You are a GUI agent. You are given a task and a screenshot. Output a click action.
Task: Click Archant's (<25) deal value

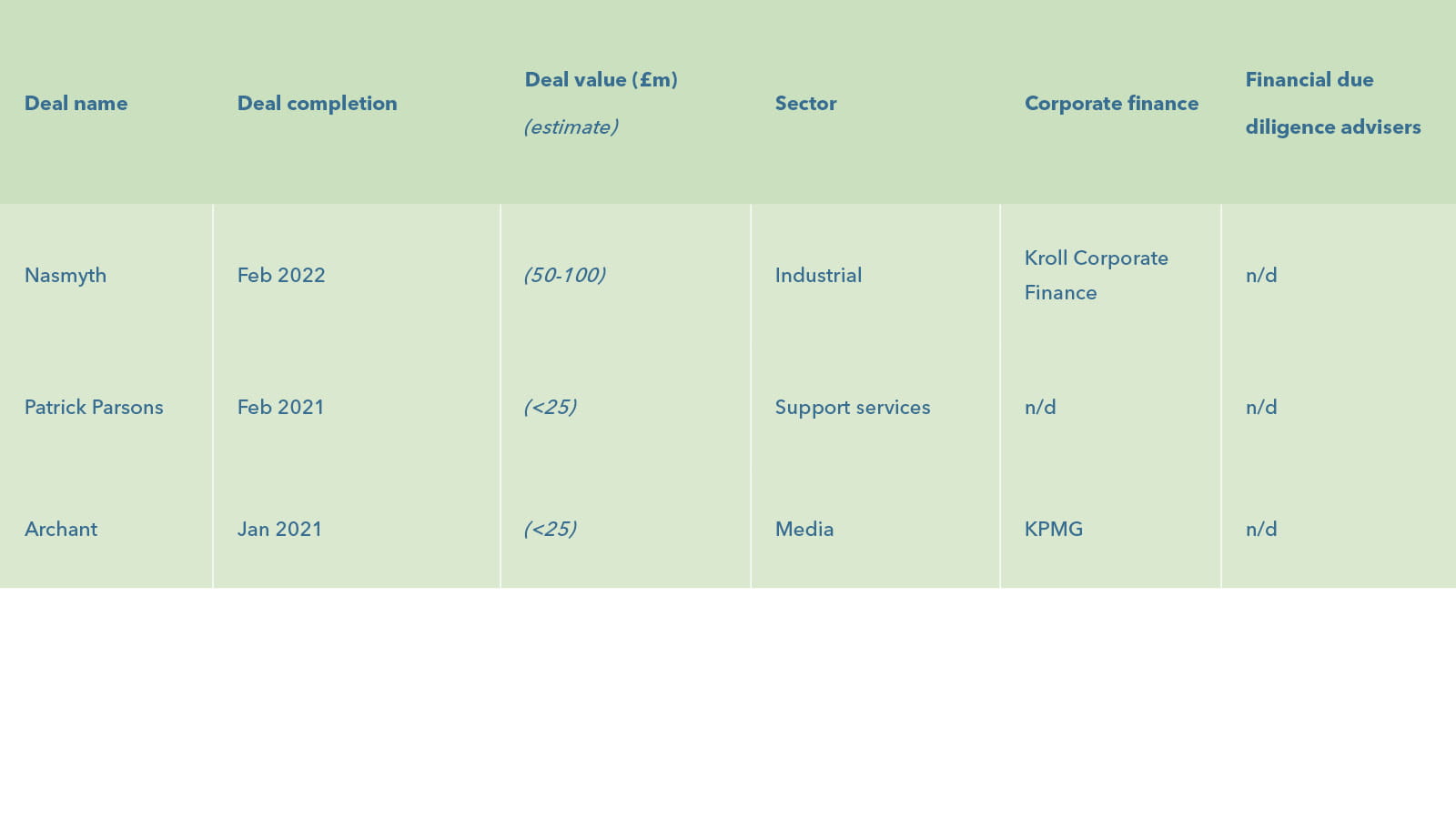(x=550, y=530)
